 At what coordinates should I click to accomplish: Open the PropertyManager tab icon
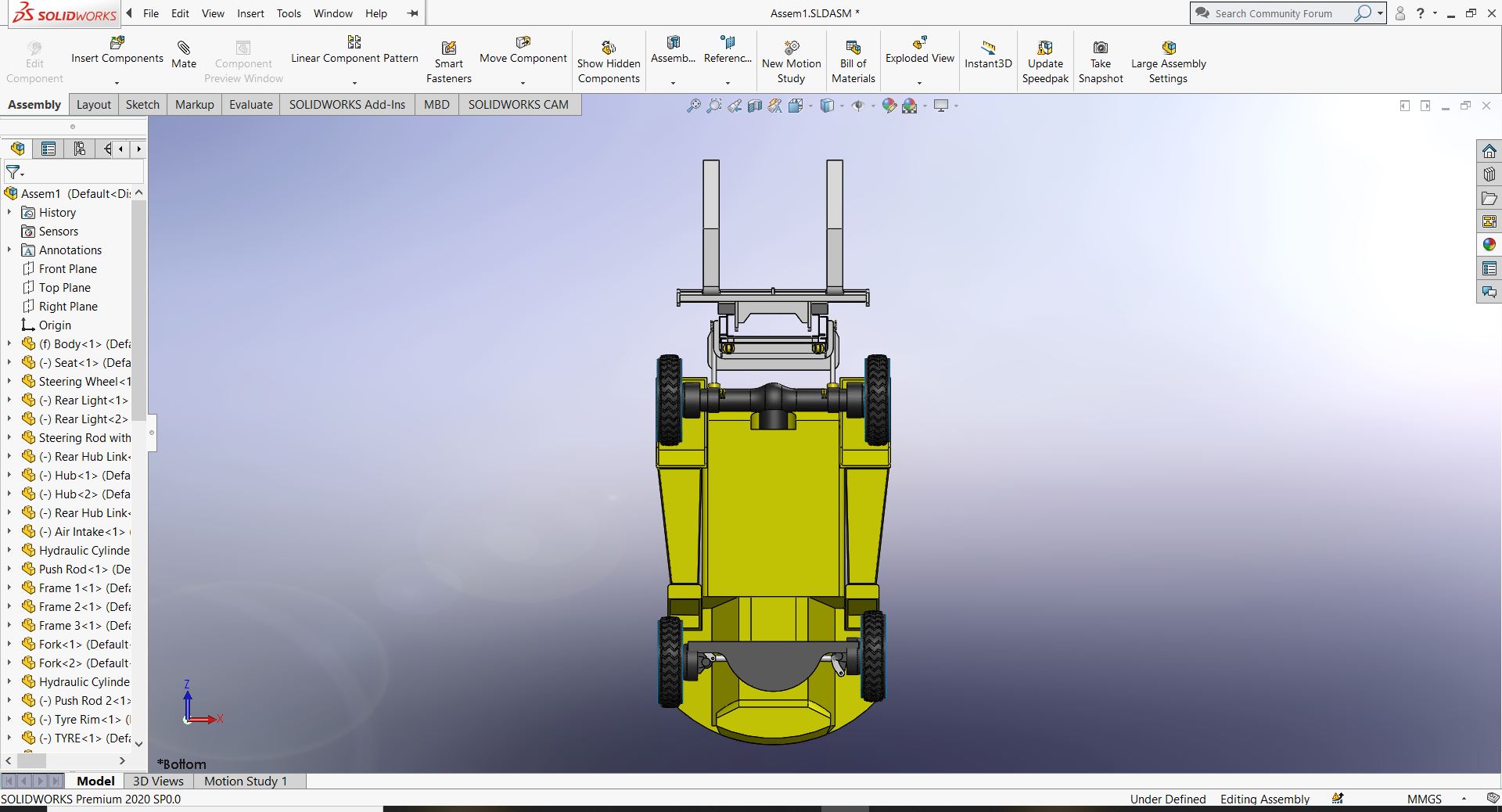click(49, 149)
